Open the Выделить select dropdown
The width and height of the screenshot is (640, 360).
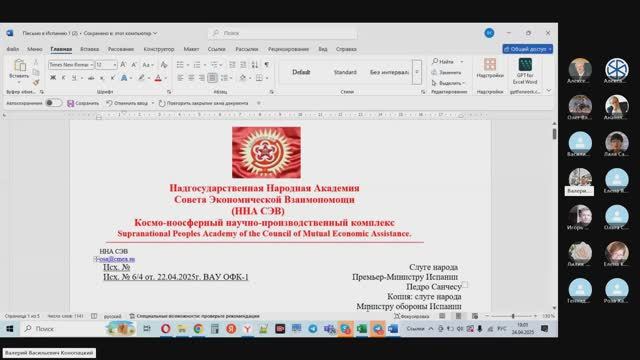tap(448, 83)
